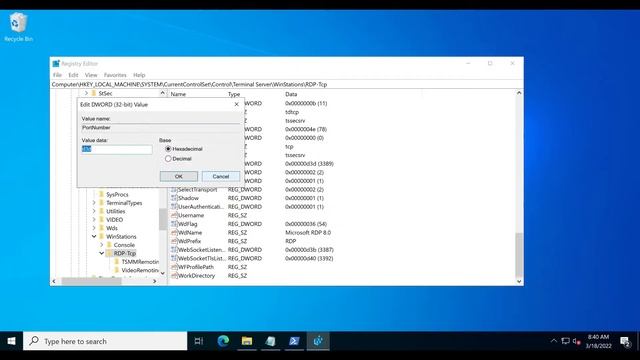
Task: Expand the VIDEO tree node
Action: 94,220
